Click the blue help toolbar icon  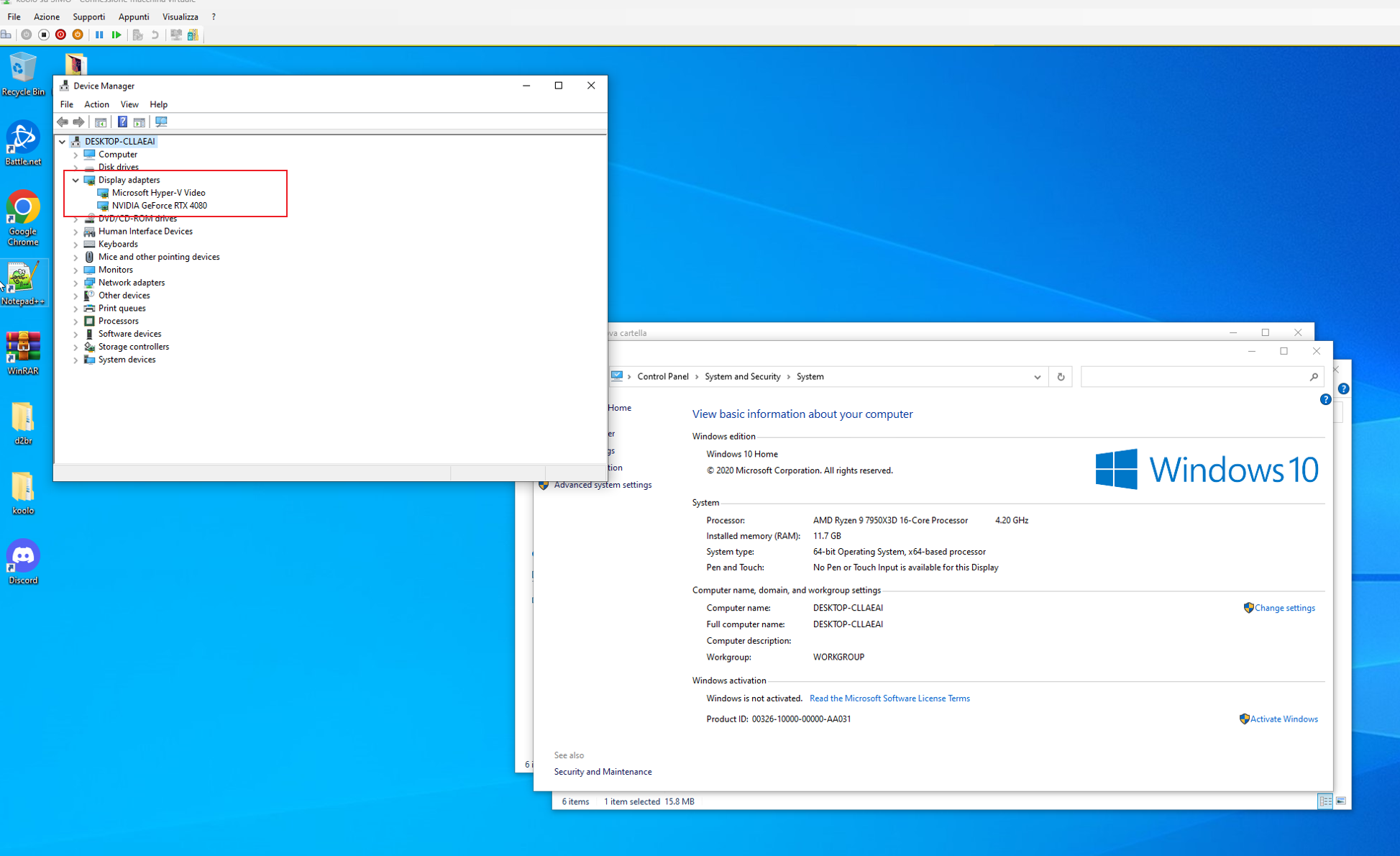(x=122, y=122)
